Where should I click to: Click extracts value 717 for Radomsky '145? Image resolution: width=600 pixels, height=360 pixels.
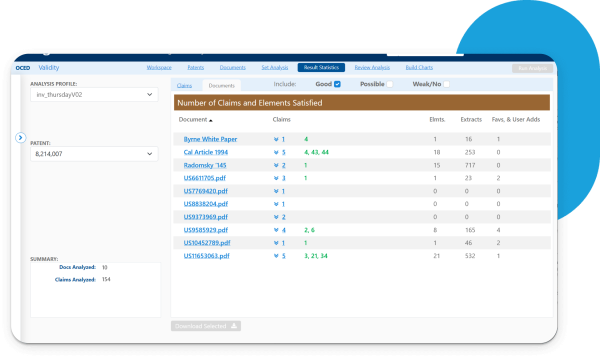tap(470, 165)
